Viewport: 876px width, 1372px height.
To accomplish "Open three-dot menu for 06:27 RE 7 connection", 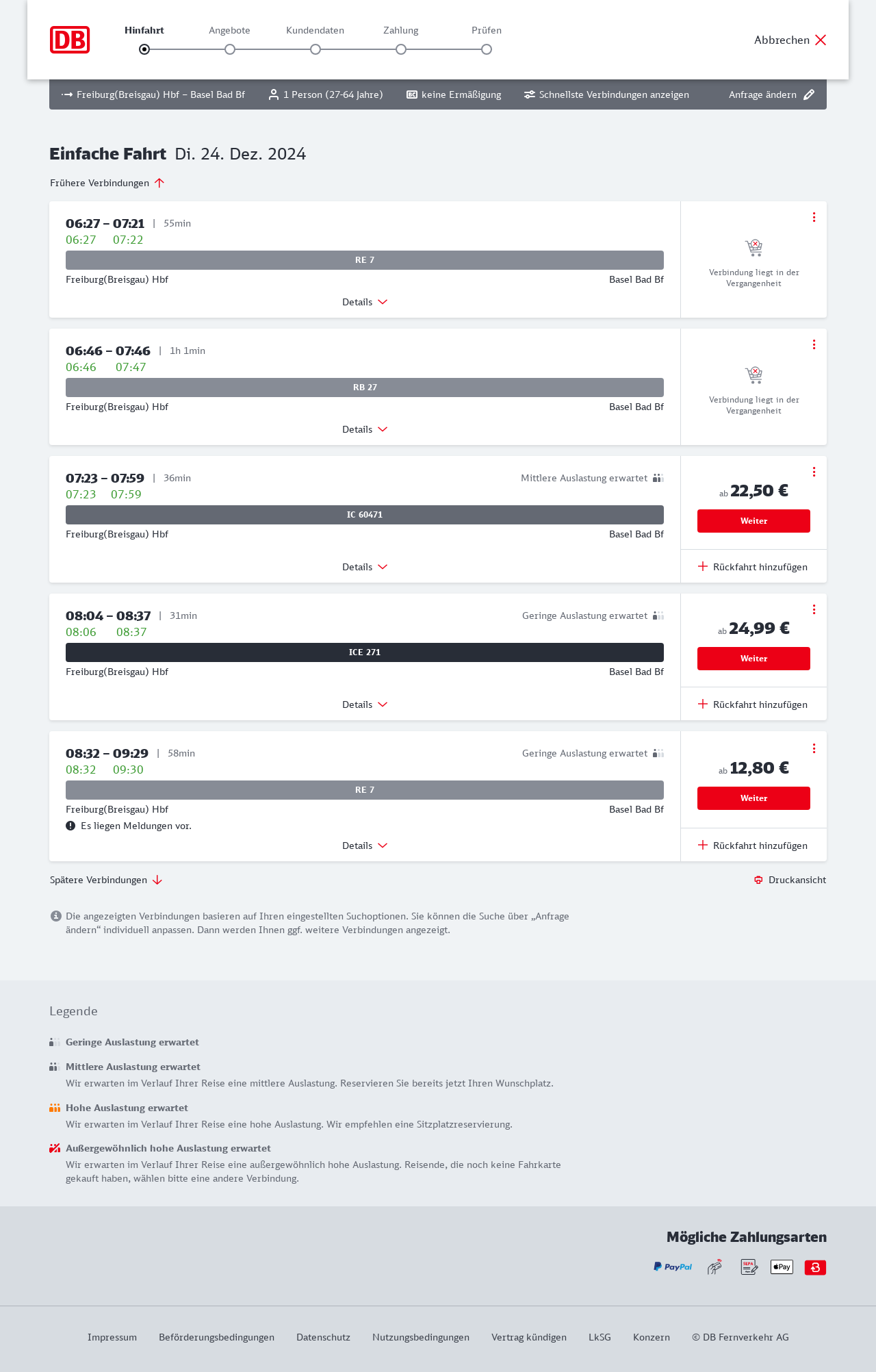I will click(814, 217).
